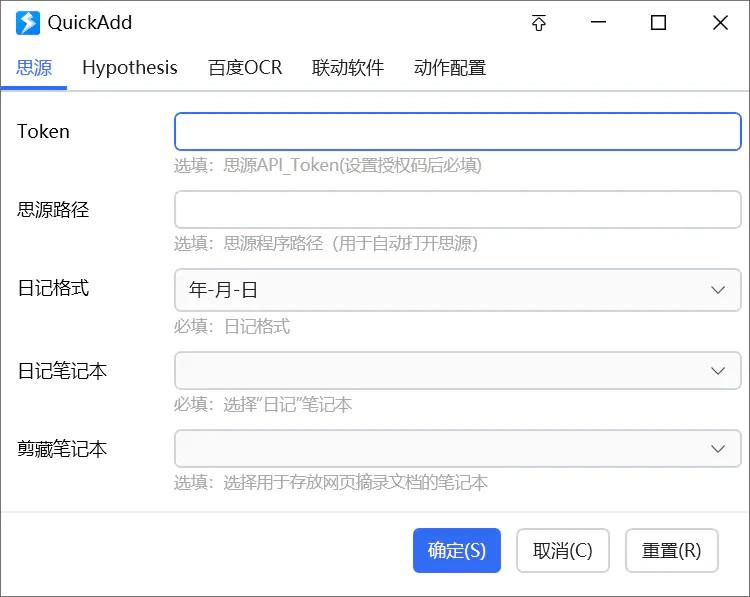Close the QuickAdd window

[720, 22]
